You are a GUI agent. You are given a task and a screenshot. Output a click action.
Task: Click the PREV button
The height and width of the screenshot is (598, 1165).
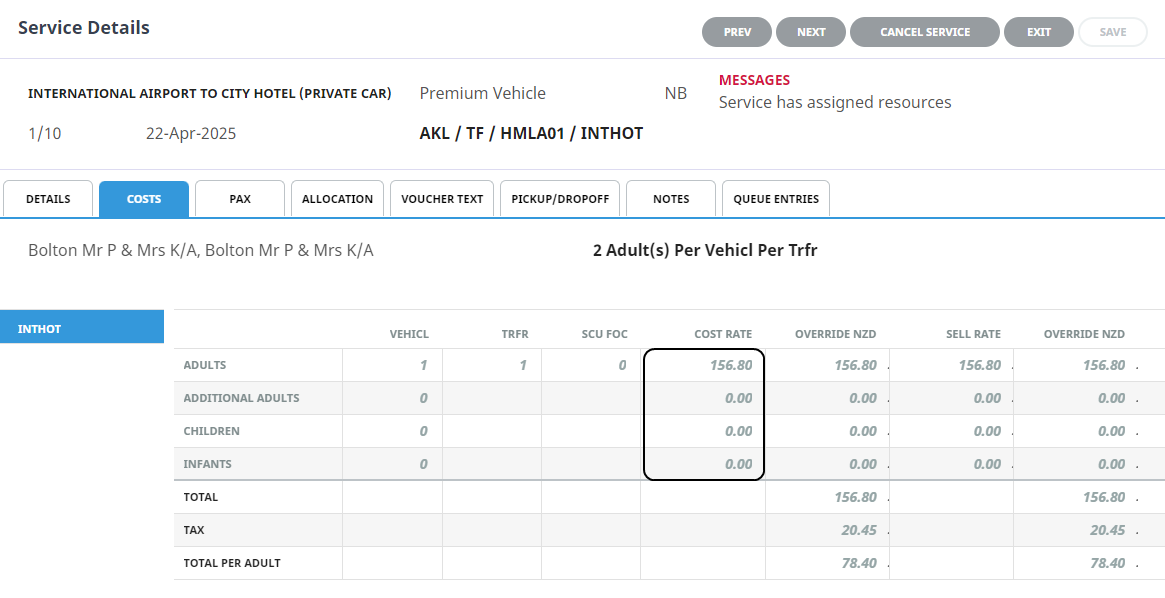point(737,32)
